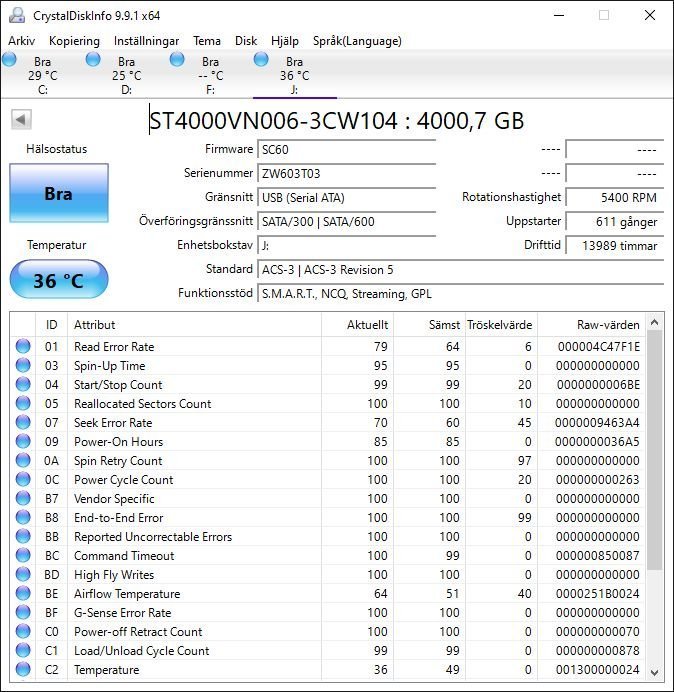The height and width of the screenshot is (692, 674).
Task: Click the status orb for Reallocated Sectors Count
Action: pos(23,403)
